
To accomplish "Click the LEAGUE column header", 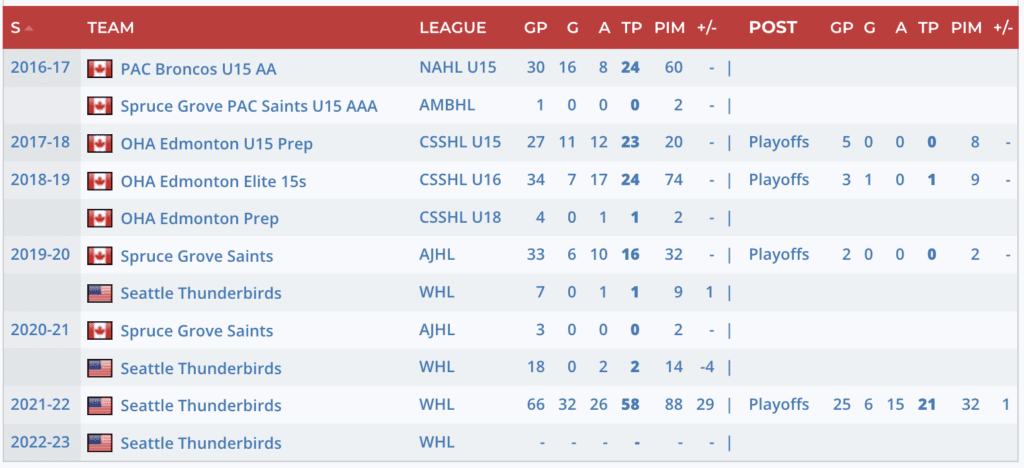I will (x=452, y=28).
